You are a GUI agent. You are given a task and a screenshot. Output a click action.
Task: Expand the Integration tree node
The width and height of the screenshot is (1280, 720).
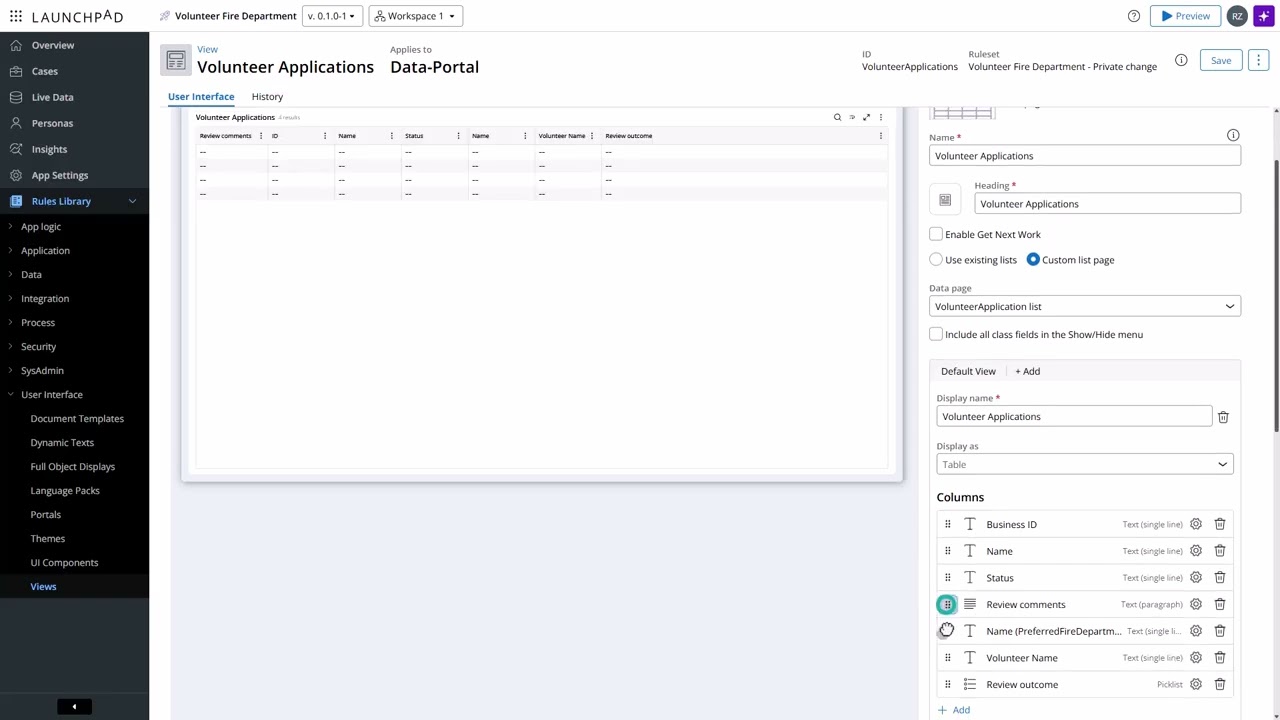tap(11, 299)
